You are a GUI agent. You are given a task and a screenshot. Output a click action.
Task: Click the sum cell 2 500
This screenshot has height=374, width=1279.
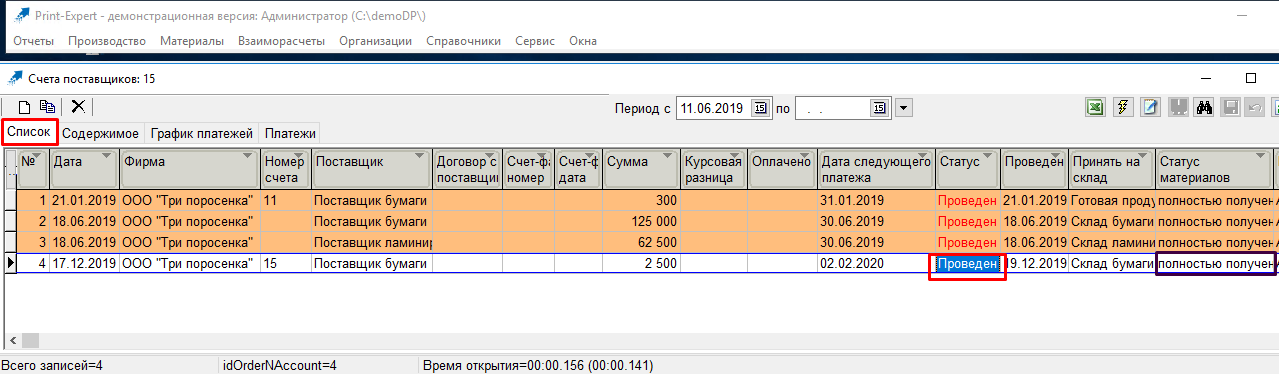[641, 263]
